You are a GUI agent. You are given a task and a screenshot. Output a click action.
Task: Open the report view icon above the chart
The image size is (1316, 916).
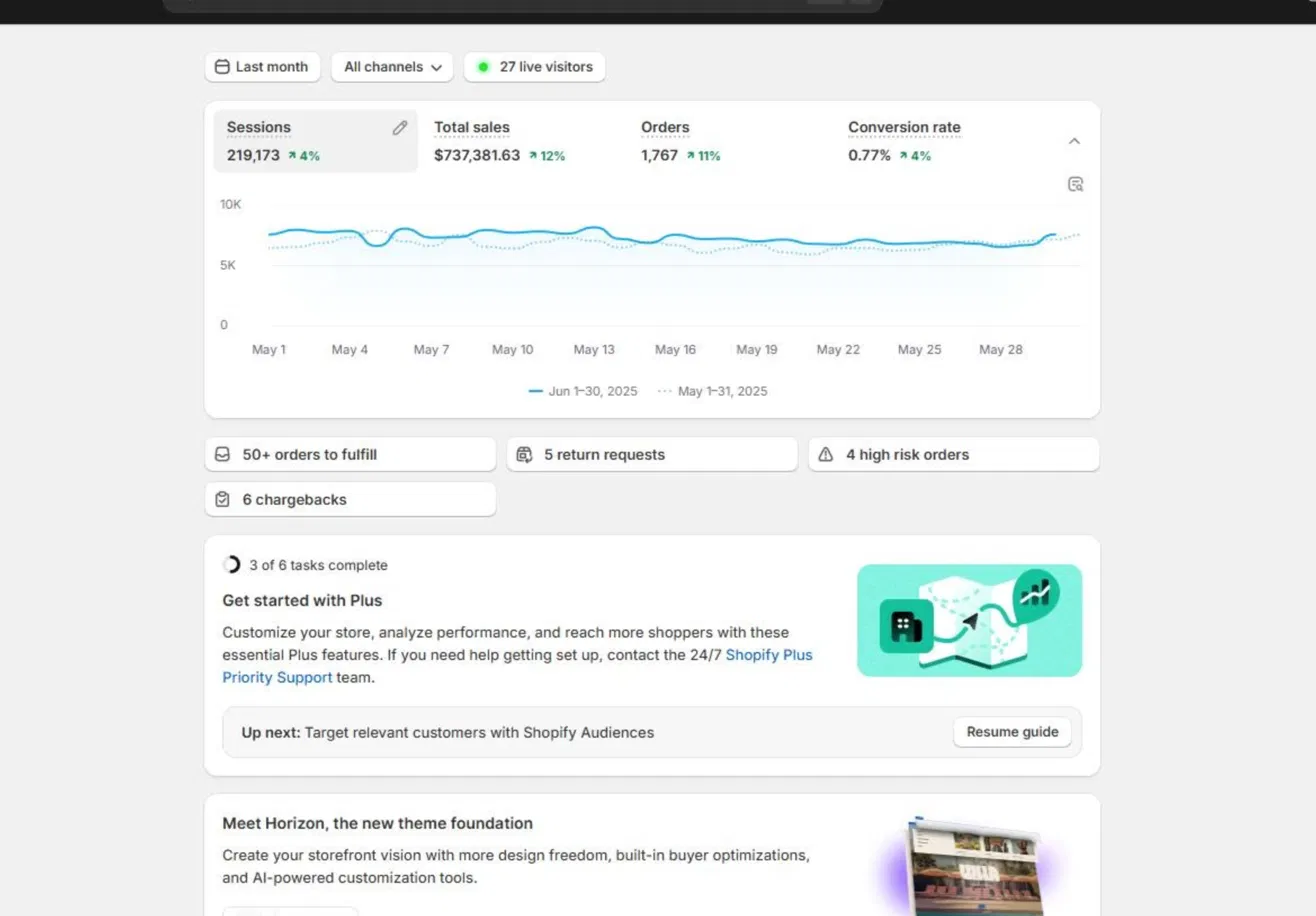pyautogui.click(x=1075, y=184)
